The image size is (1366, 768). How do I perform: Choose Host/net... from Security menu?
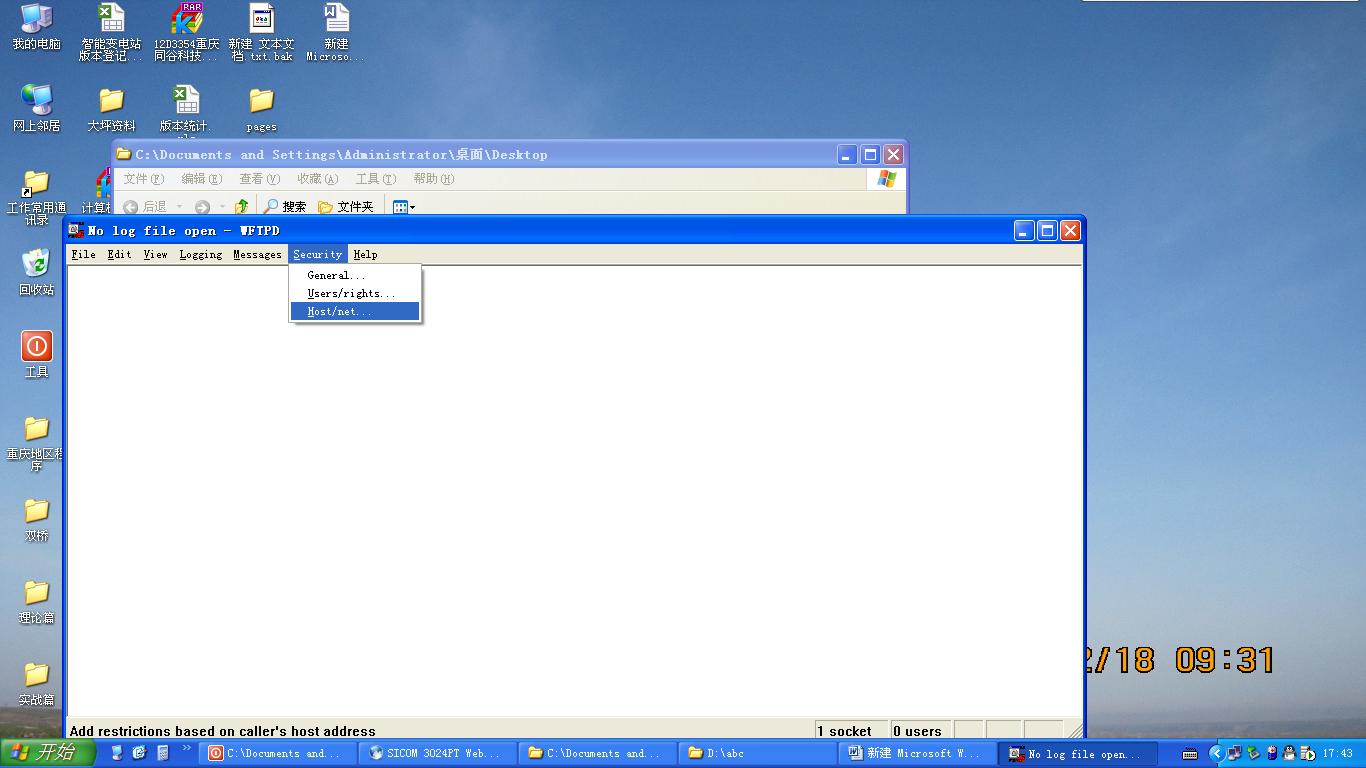pyautogui.click(x=339, y=312)
